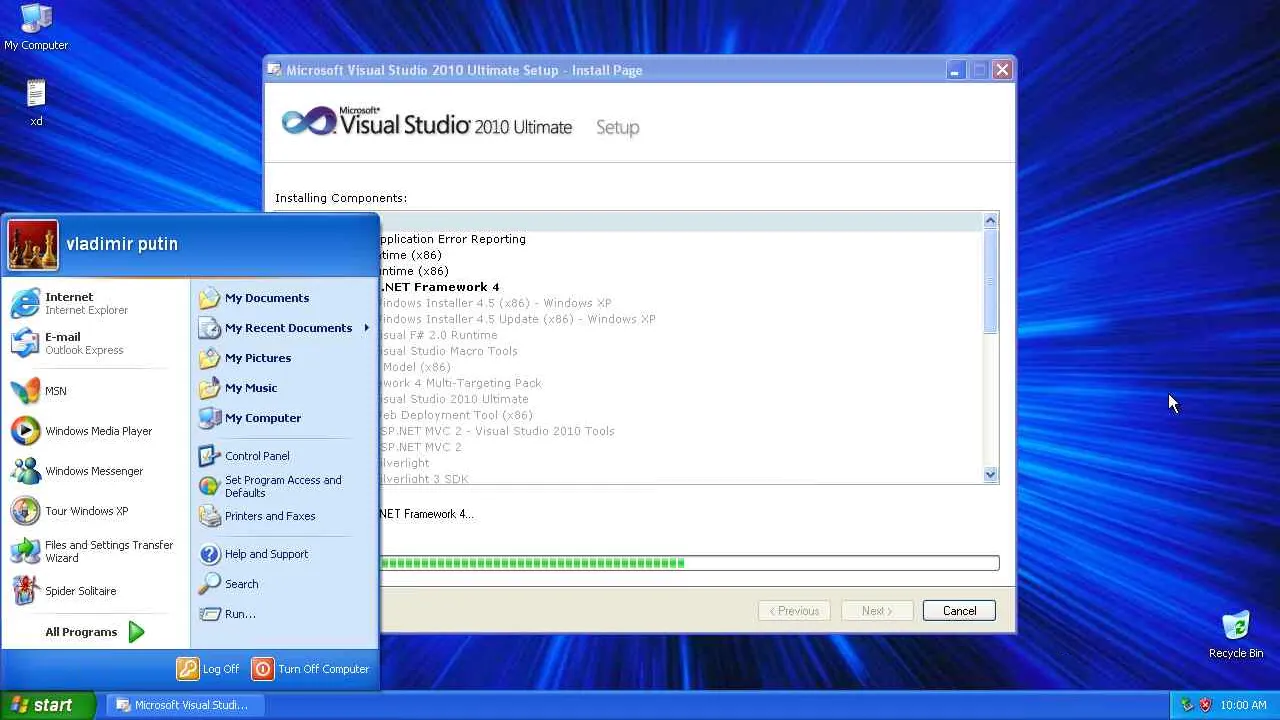The width and height of the screenshot is (1280, 720).
Task: Minimize the Visual Studio Setup window
Action: (x=955, y=70)
